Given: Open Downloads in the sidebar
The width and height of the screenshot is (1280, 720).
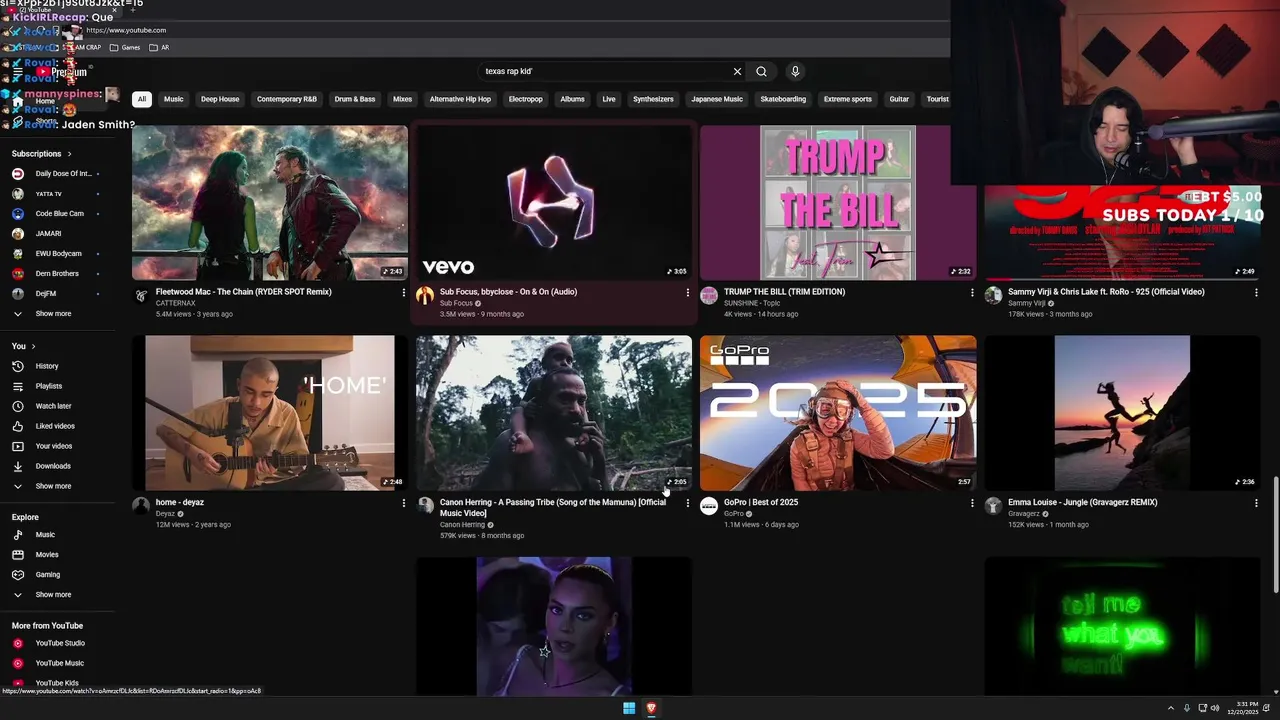Looking at the screenshot, I should click(53, 466).
